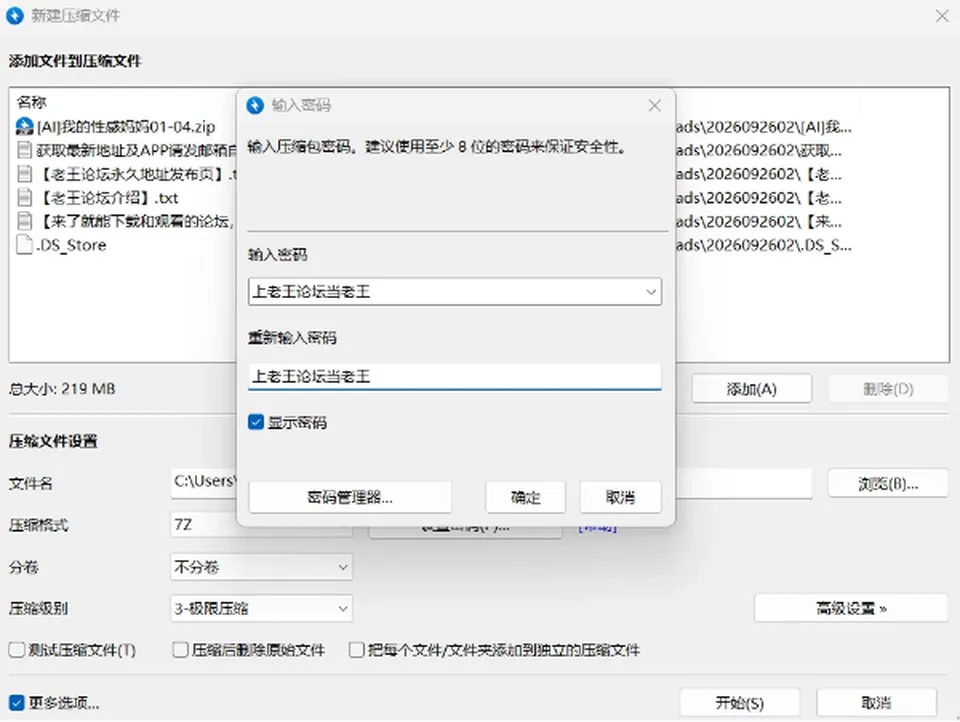Click the zip archive icon in the file list
The width and height of the screenshot is (960, 722).
(24, 127)
